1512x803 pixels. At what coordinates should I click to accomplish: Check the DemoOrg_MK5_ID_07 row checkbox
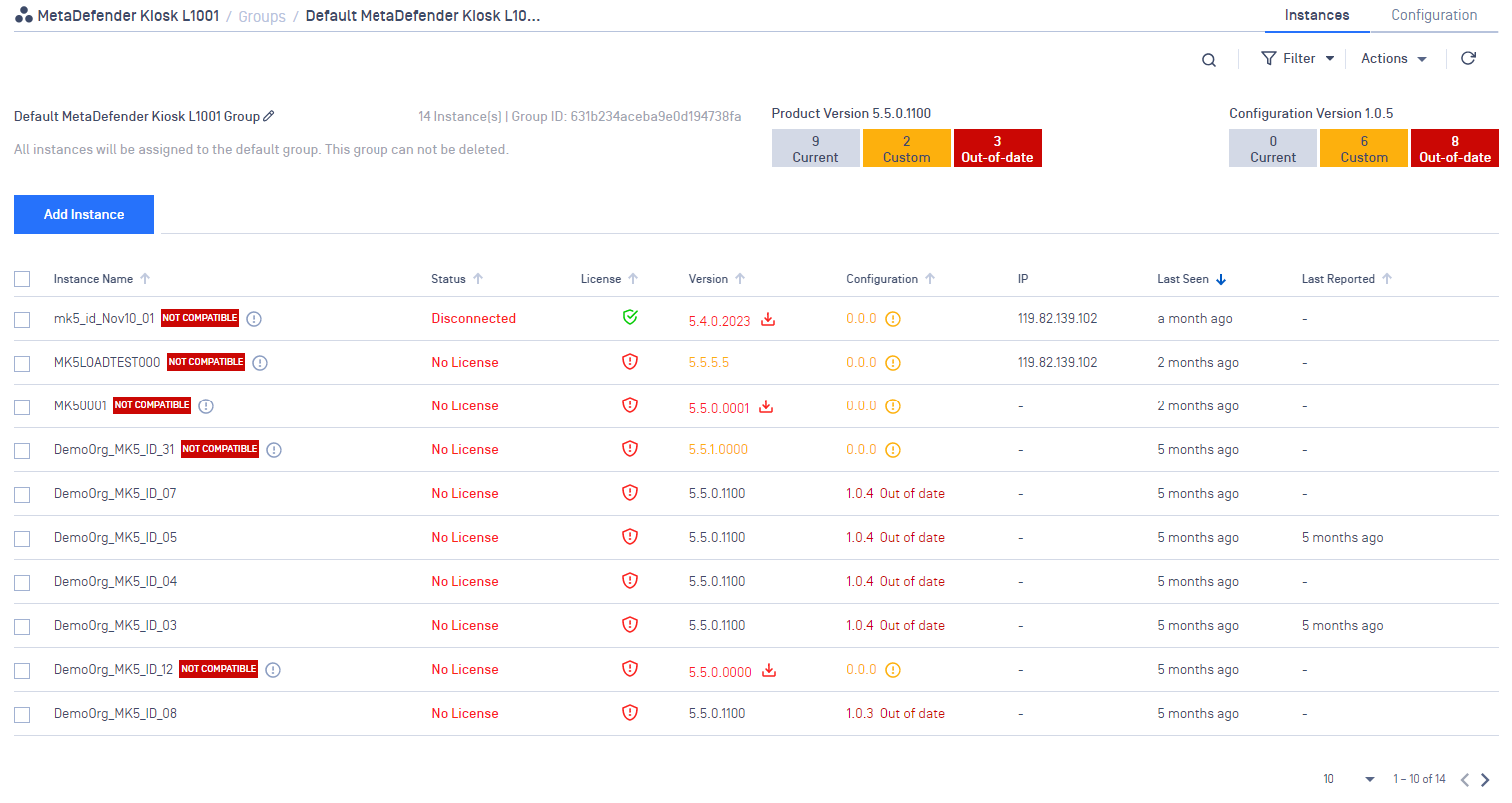coord(22,495)
